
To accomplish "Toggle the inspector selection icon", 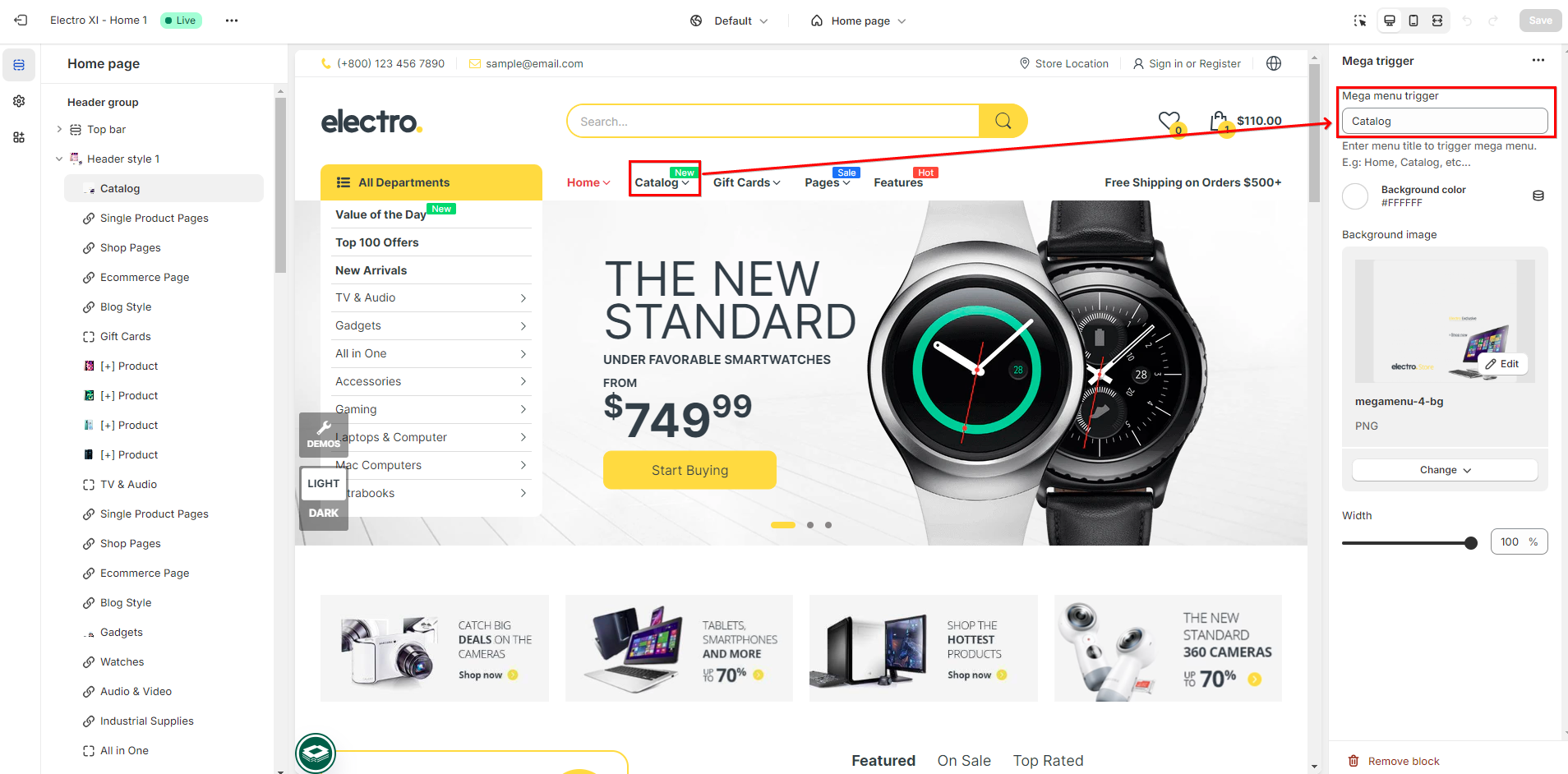I will (1360, 21).
